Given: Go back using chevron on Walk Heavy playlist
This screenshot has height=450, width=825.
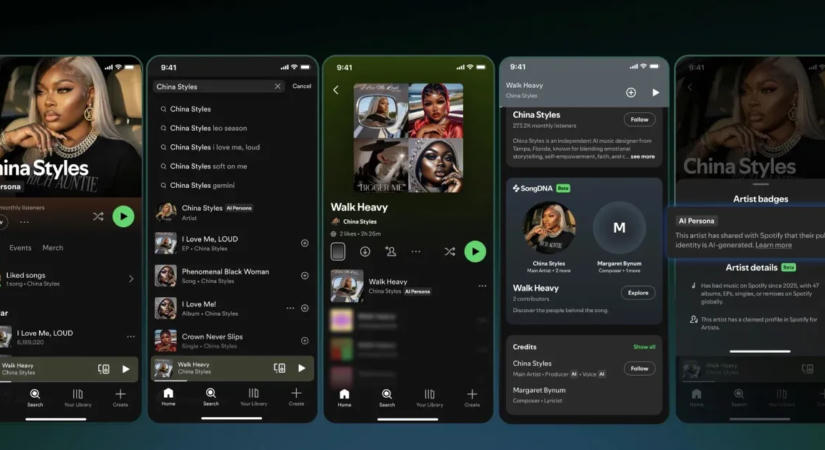Looking at the screenshot, I should [x=336, y=90].
